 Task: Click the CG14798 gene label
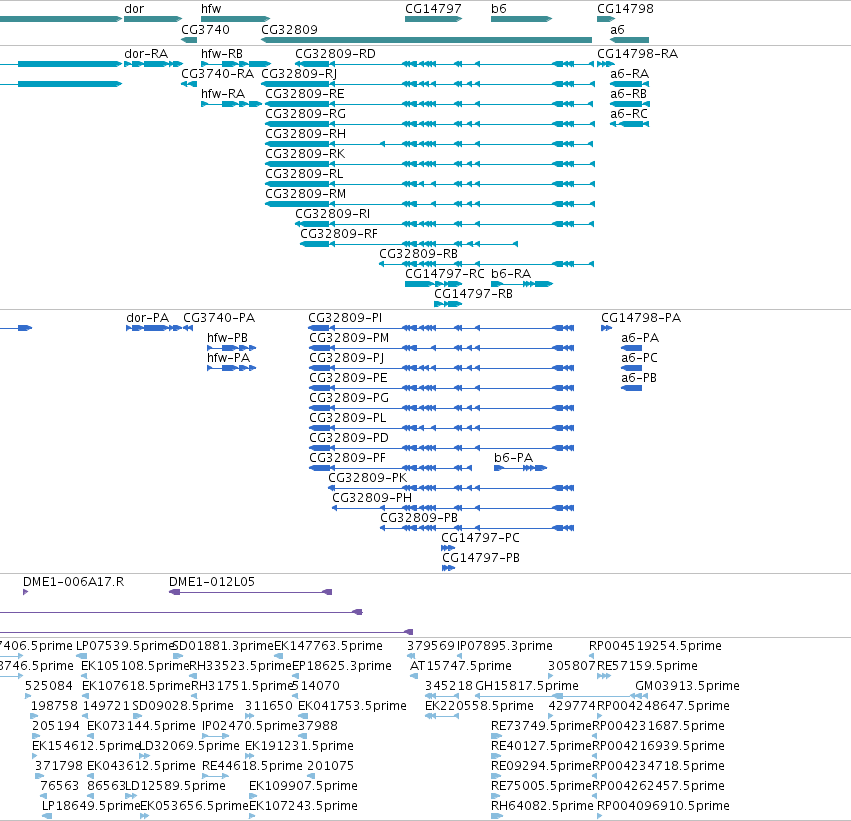pos(625,9)
